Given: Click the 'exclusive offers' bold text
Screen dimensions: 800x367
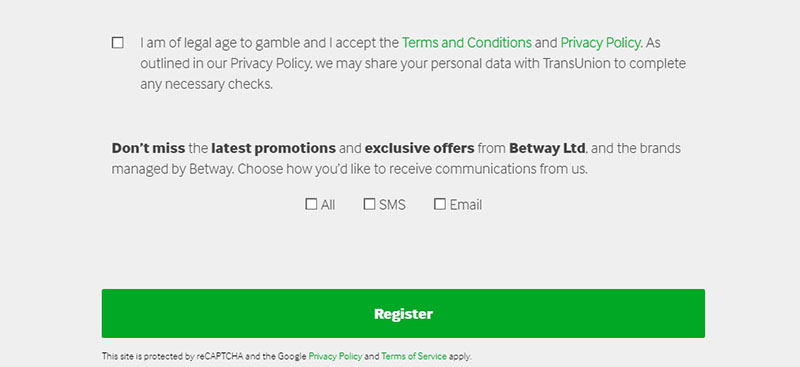Looking at the screenshot, I should (419, 149).
